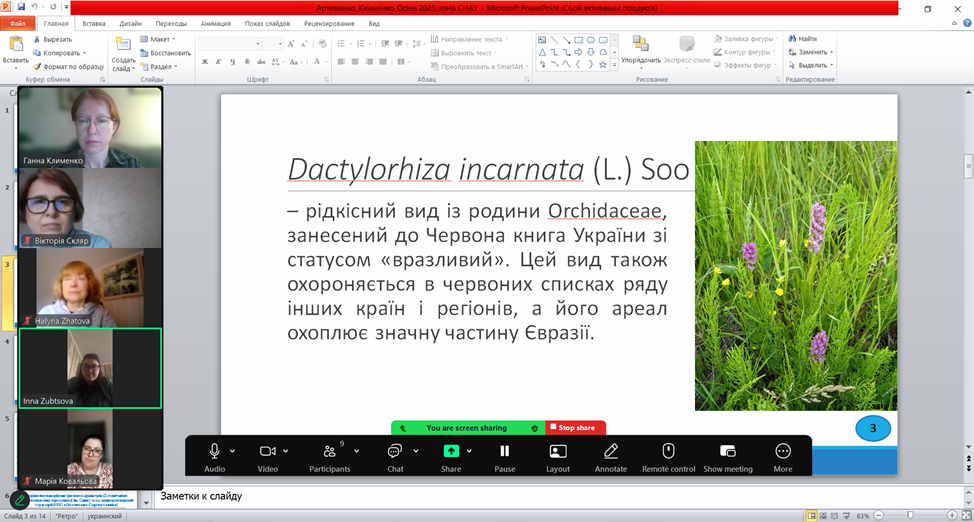Mute microphone with the Audio button

pos(214,452)
